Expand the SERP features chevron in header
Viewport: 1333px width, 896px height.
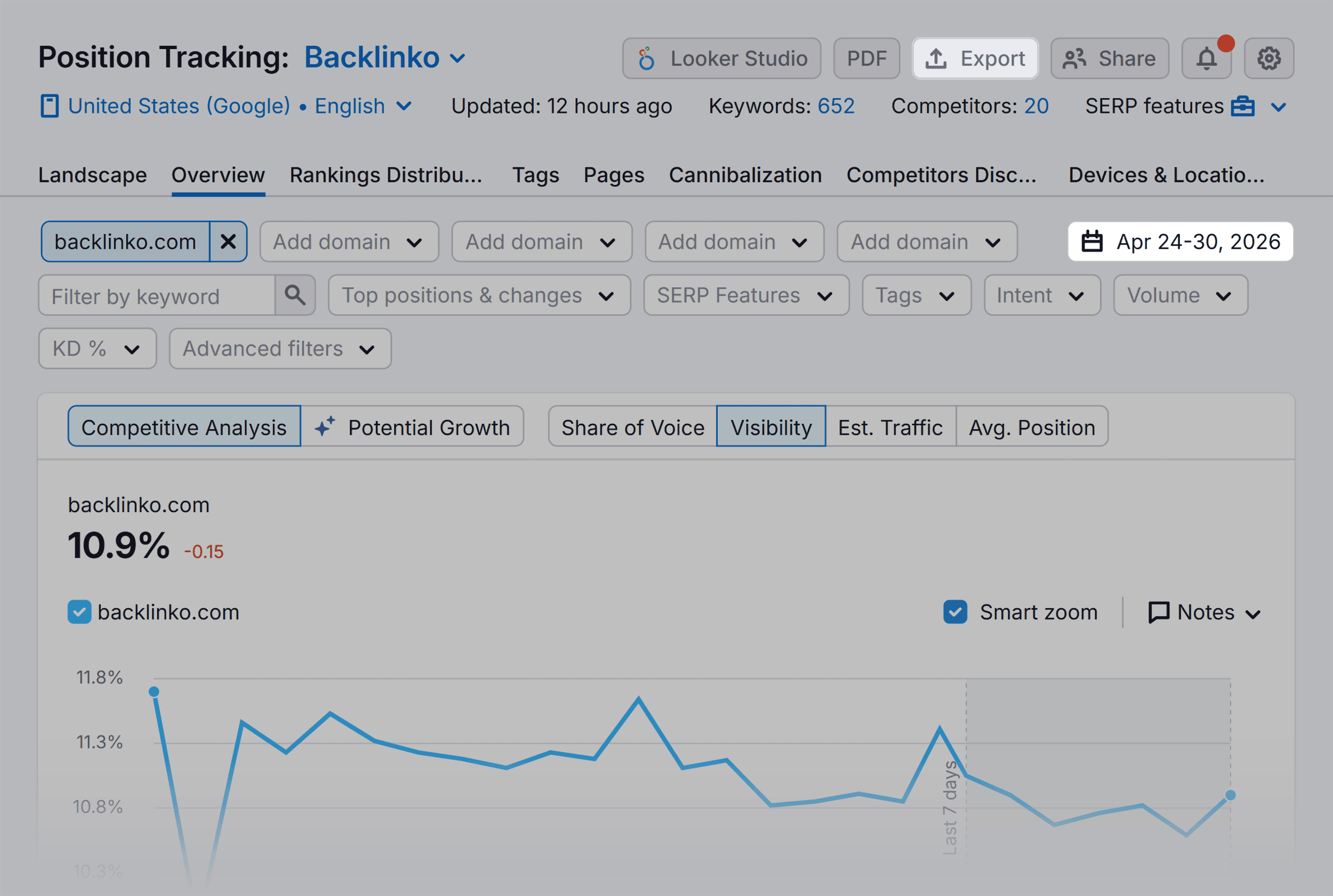point(1279,107)
